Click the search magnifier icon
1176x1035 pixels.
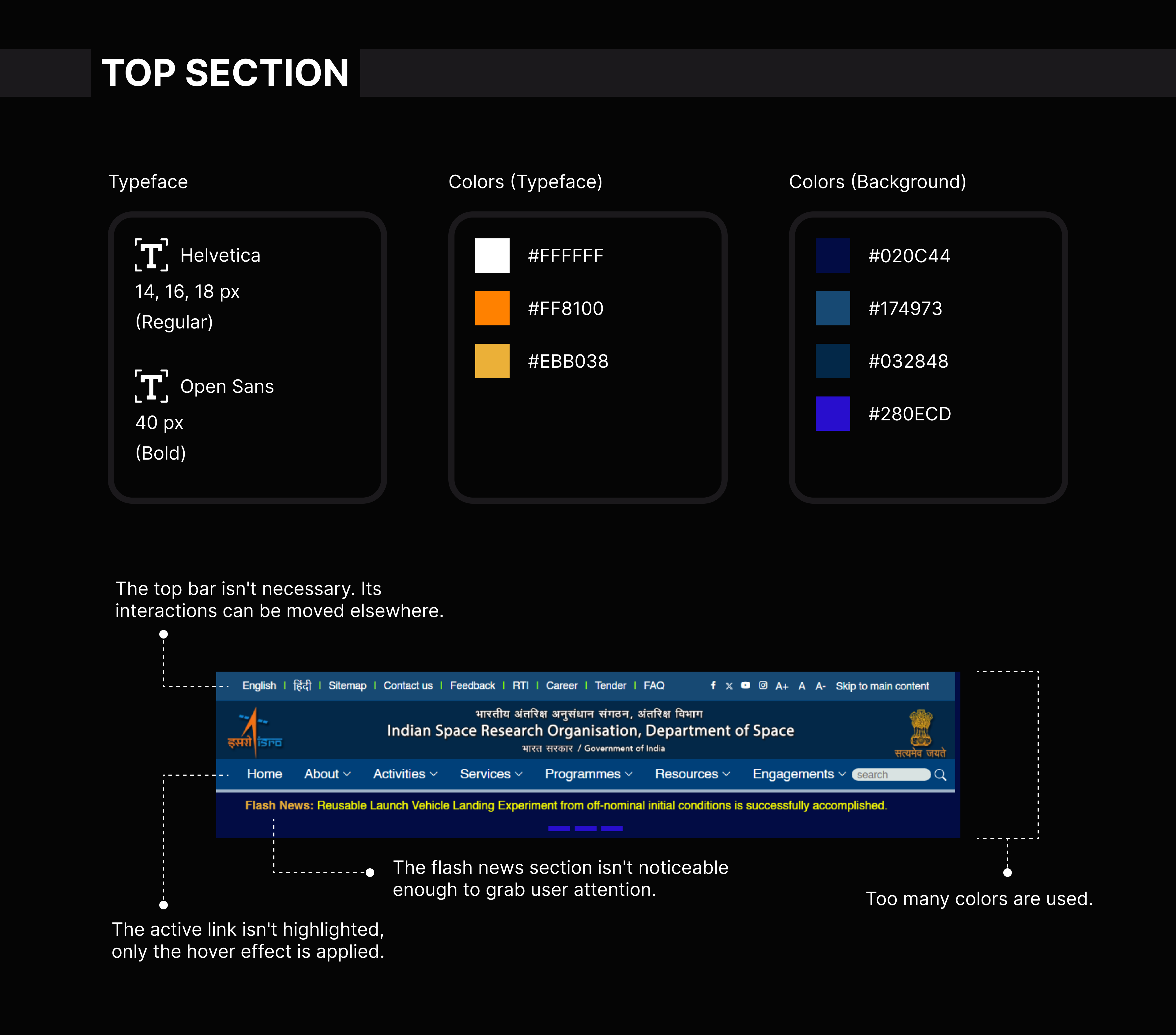940,775
